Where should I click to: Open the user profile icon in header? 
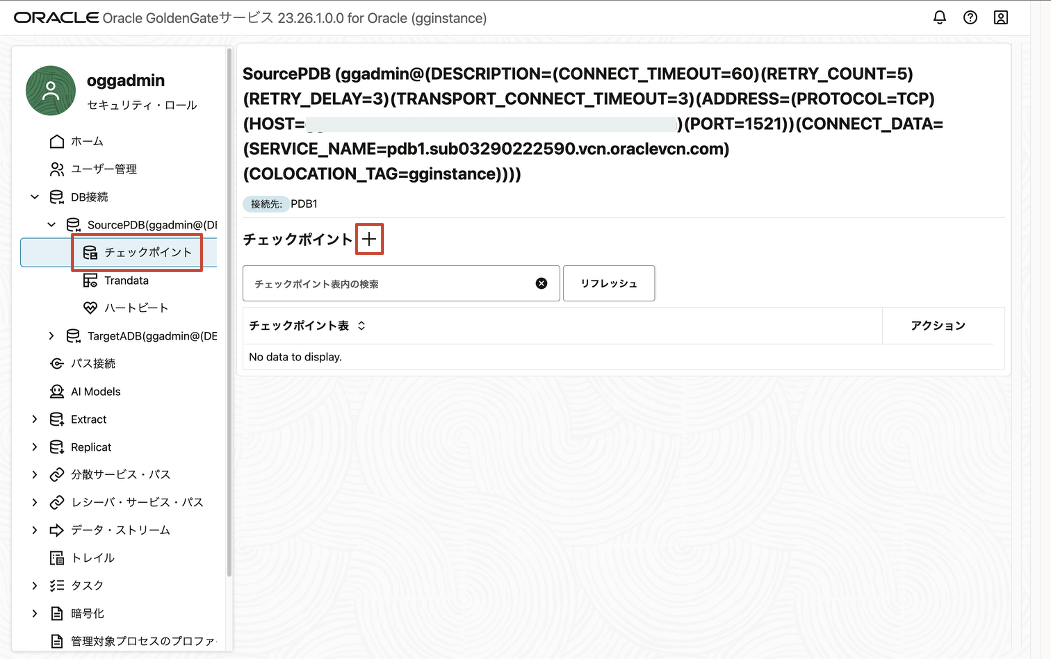tap(1001, 18)
